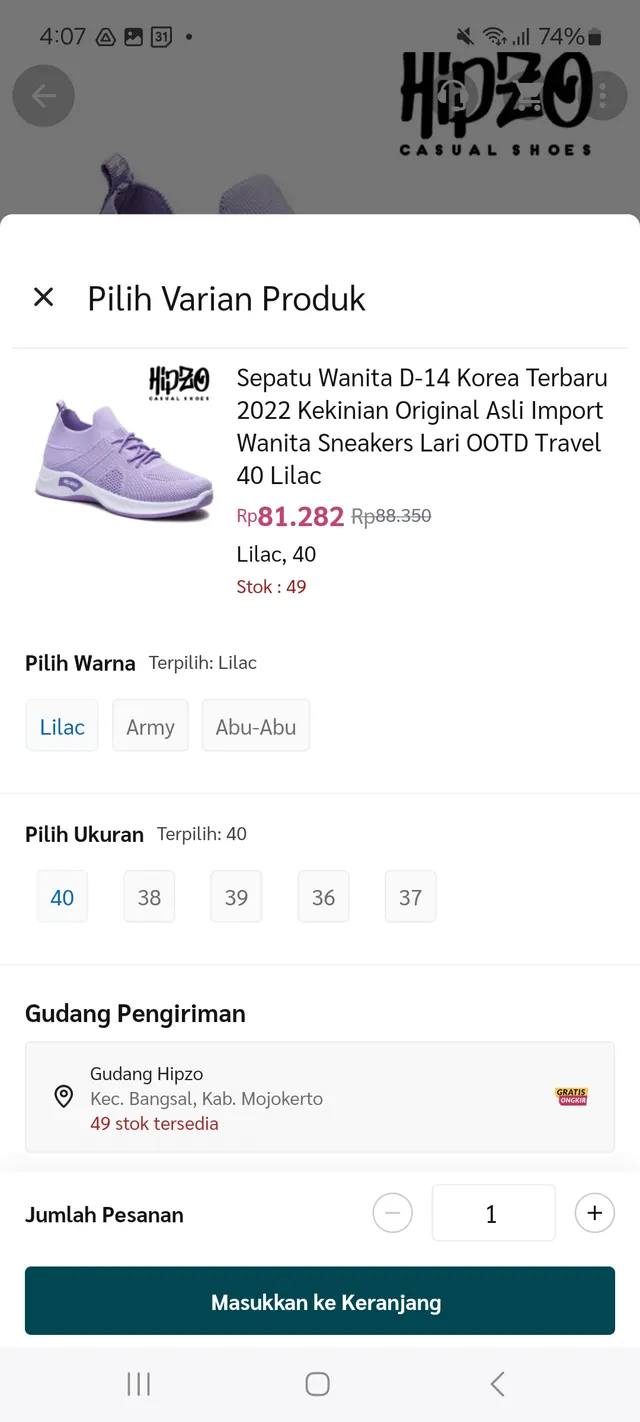Open Android recent apps icon
The image size is (640, 1422).
(138, 1384)
